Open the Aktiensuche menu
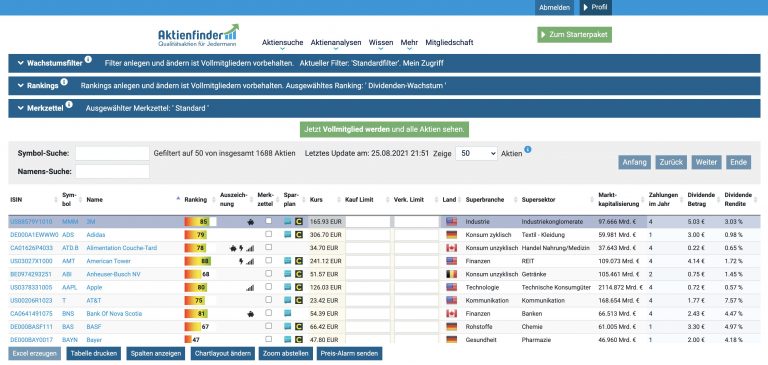 (282, 43)
